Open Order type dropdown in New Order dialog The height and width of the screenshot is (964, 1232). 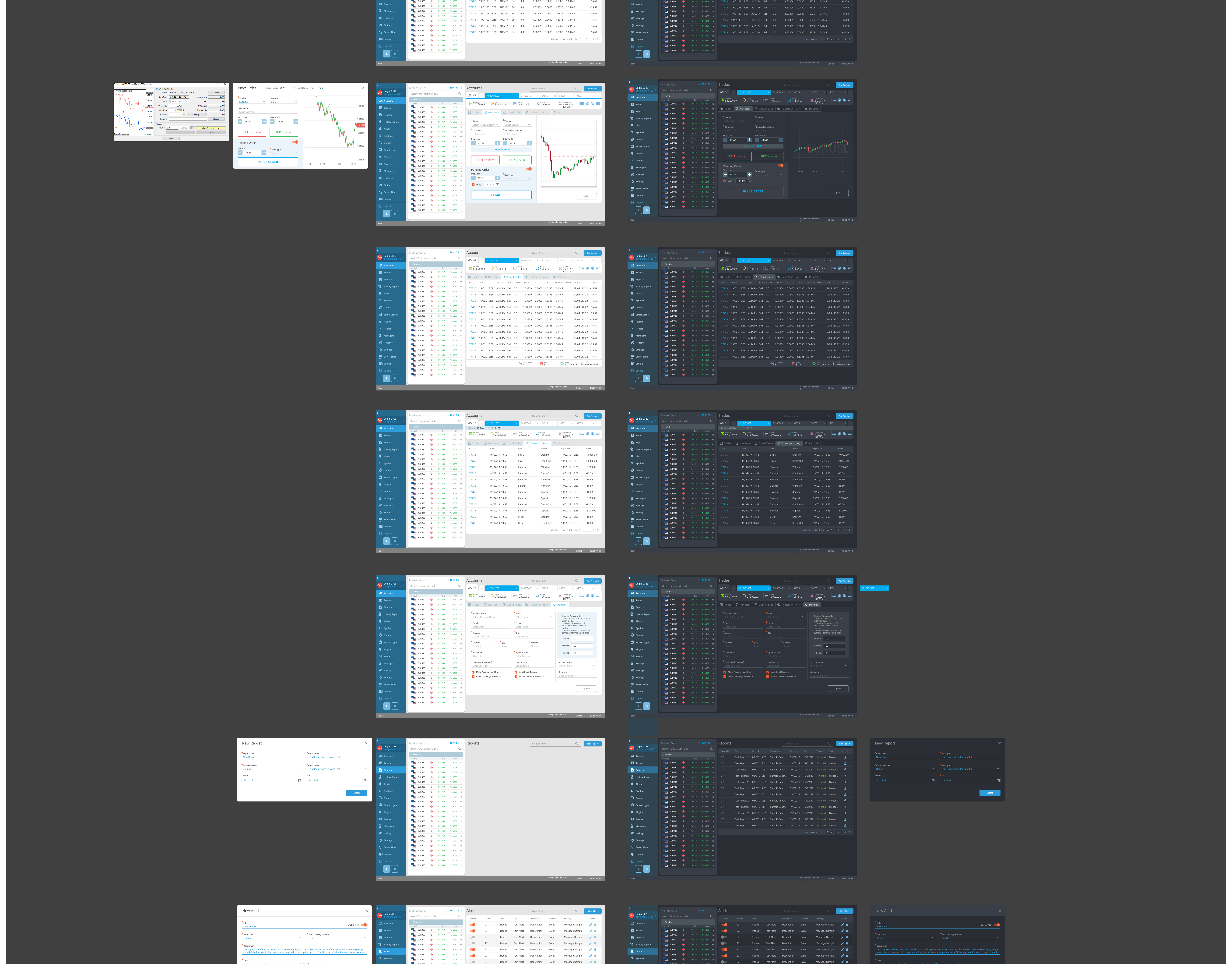point(284,153)
